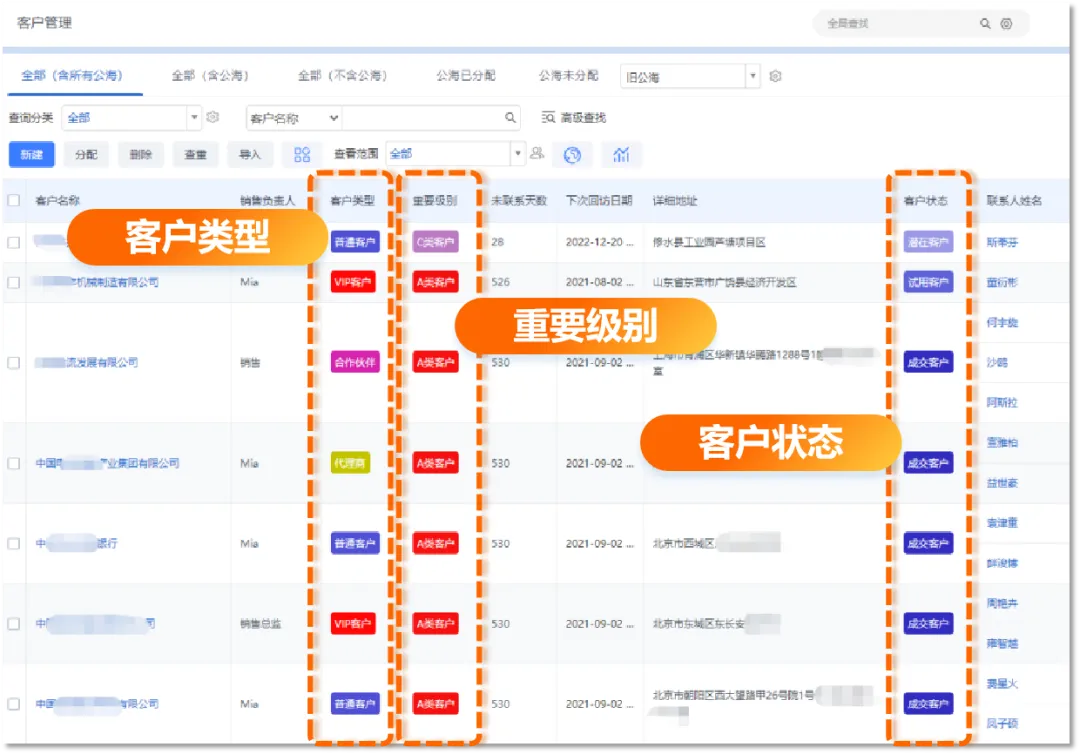Image resolution: width=1080 pixels, height=754 pixels.
Task: Click the person icon beside 查看范围
Action: pyautogui.click(x=537, y=154)
